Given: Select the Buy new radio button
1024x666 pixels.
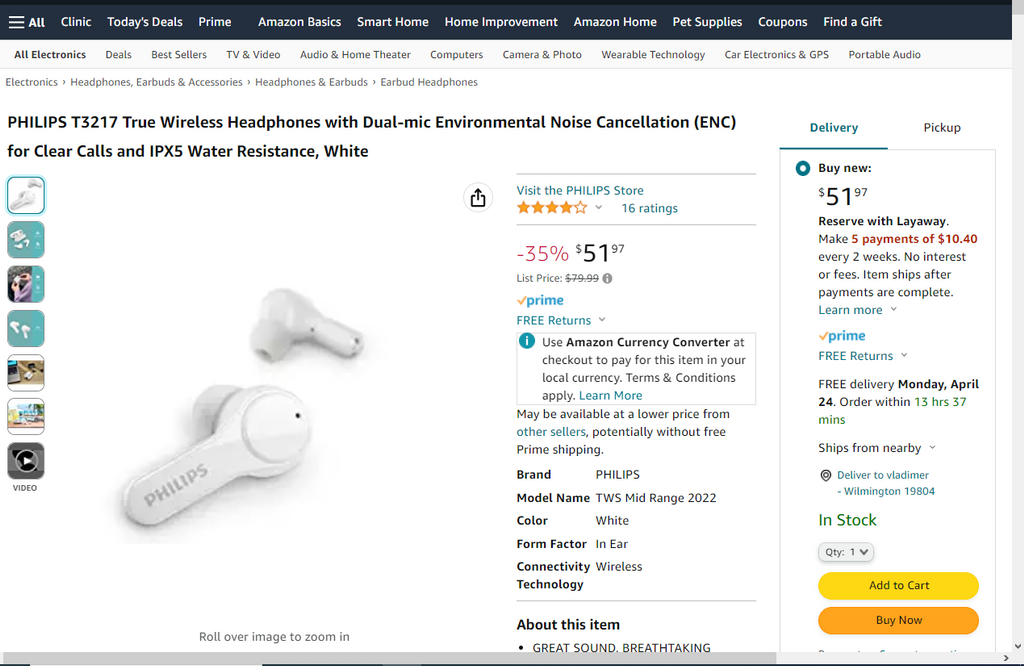Looking at the screenshot, I should click(x=802, y=169).
